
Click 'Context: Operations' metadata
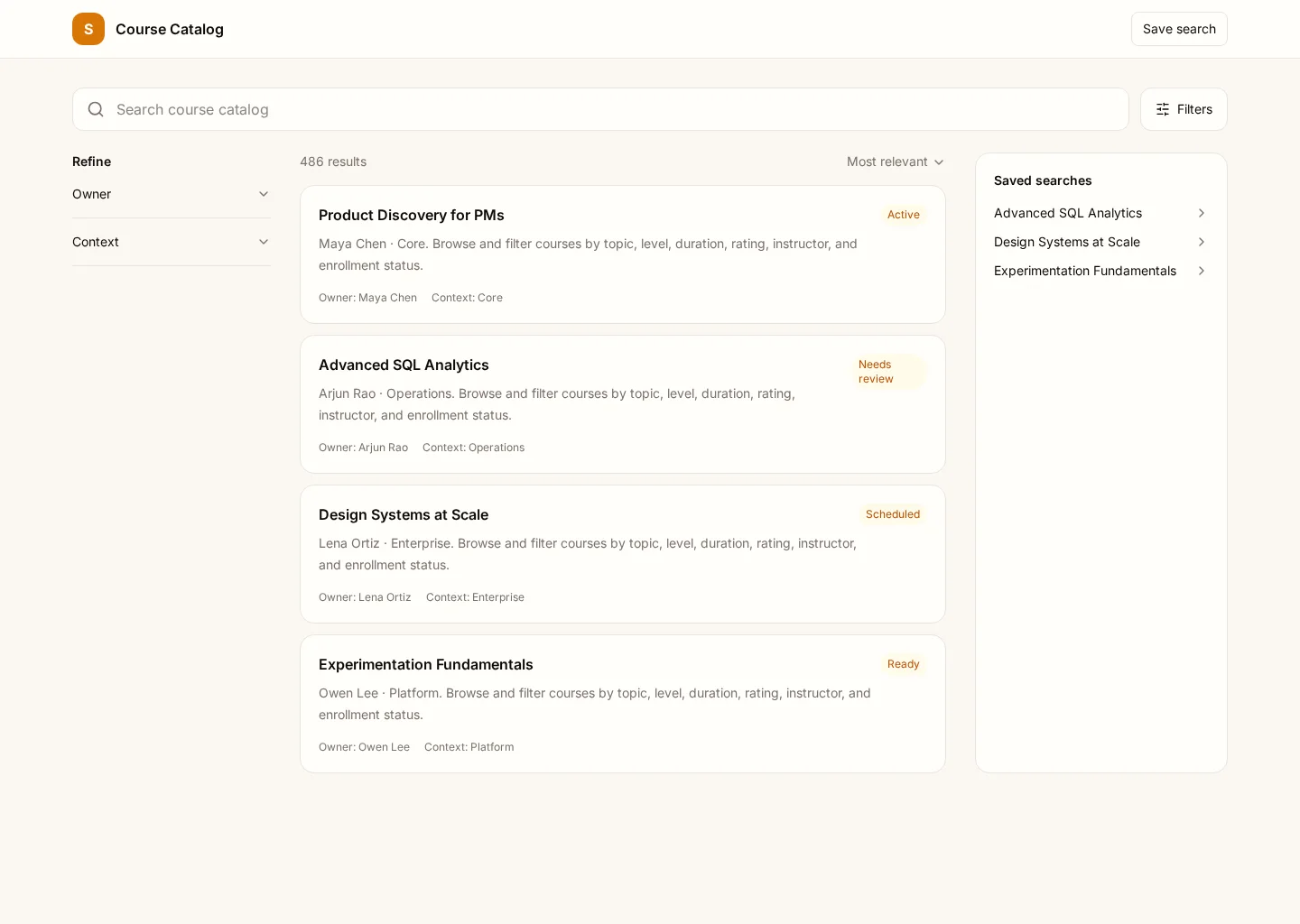473,448
